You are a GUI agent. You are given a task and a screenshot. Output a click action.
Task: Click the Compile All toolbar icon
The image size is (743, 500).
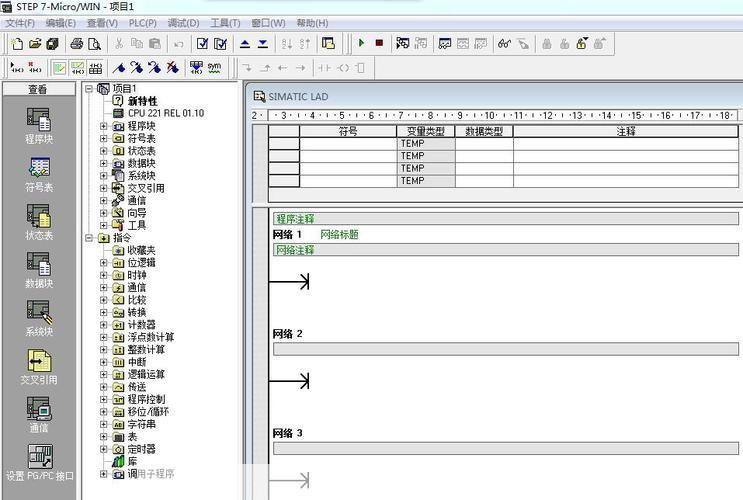click(x=220, y=44)
